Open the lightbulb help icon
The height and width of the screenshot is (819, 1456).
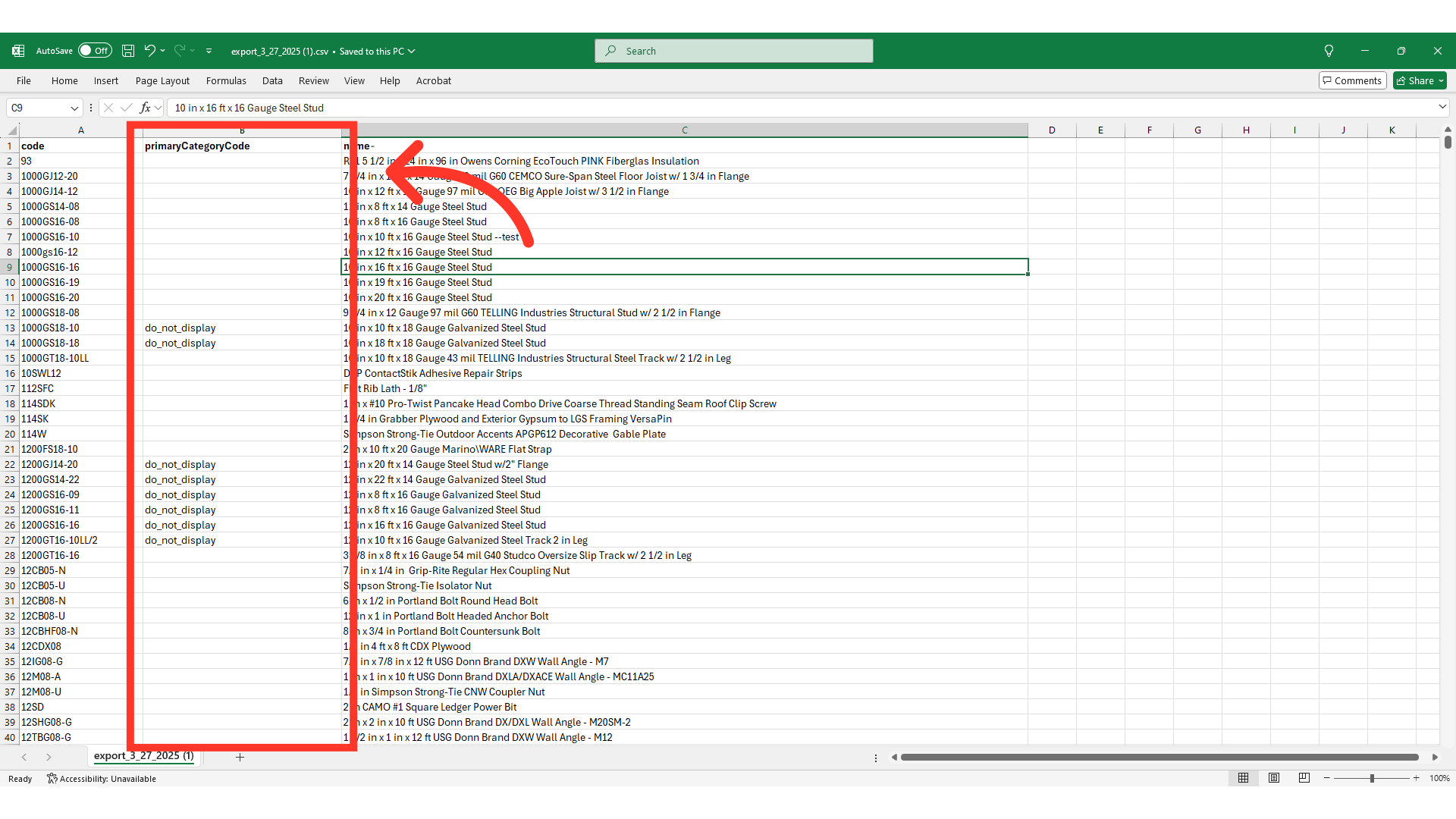(x=1329, y=51)
